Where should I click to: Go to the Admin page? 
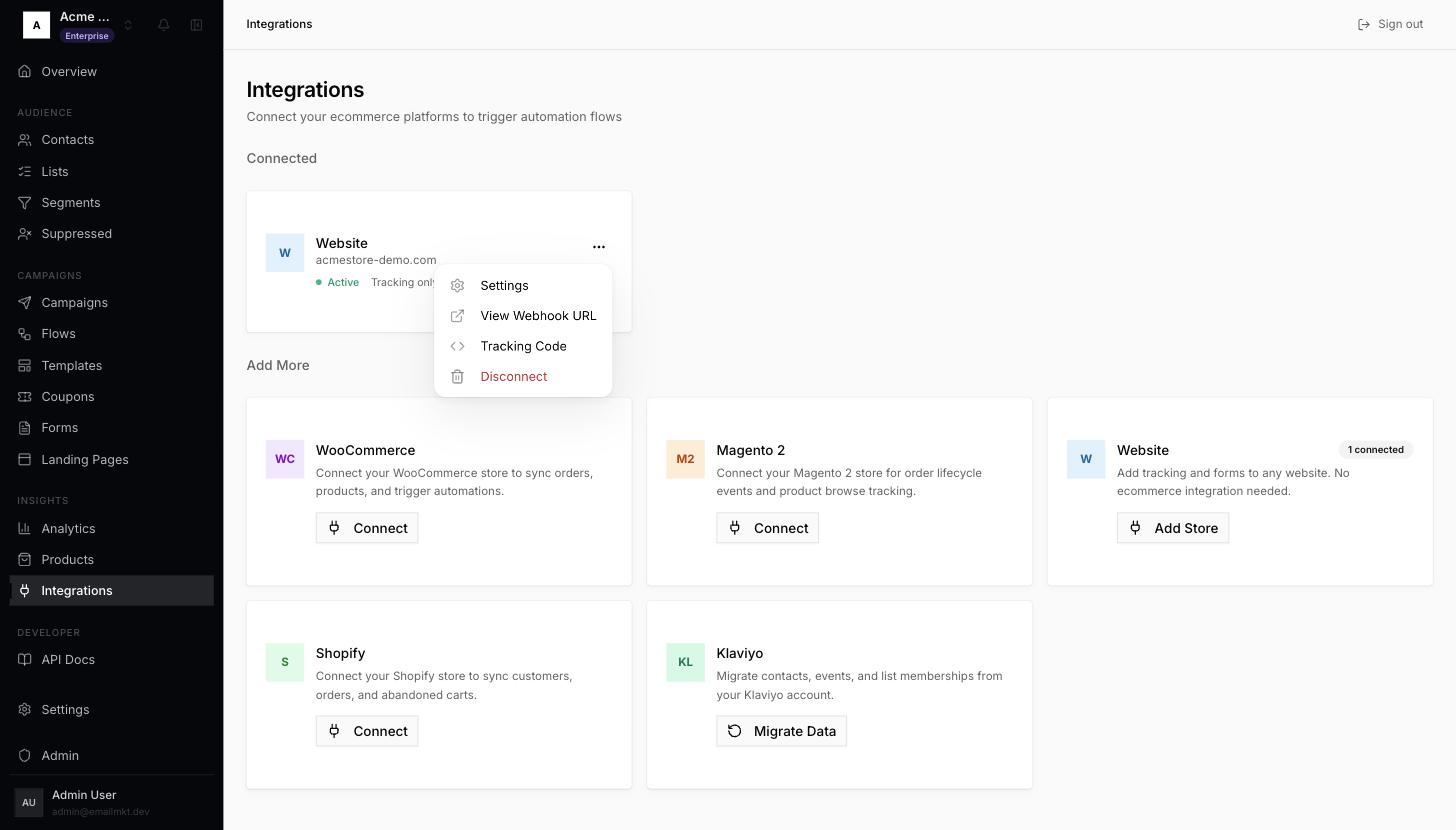[111, 756]
